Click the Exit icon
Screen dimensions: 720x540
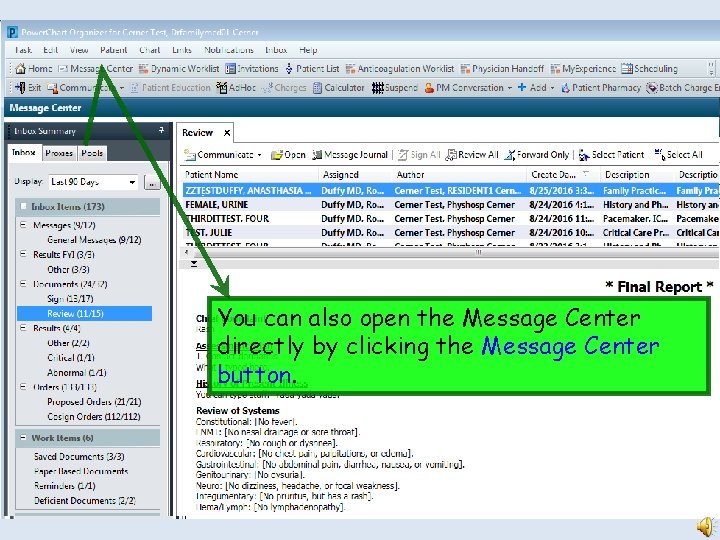pos(20,87)
